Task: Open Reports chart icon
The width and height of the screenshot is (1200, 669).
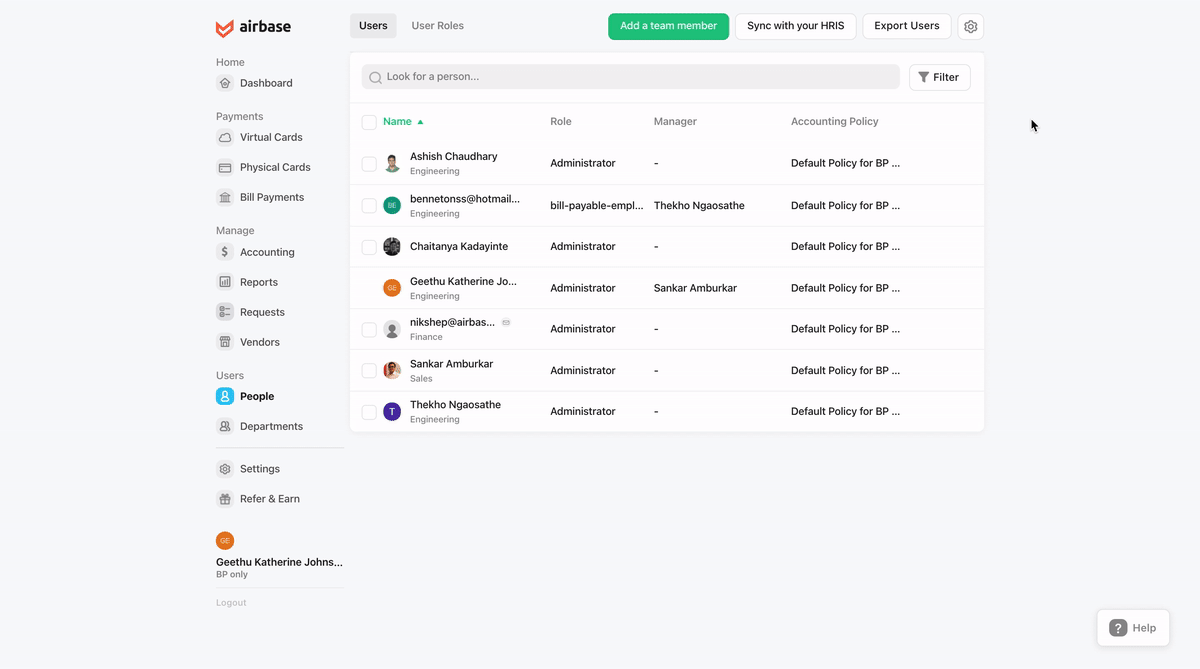Action: point(225,282)
